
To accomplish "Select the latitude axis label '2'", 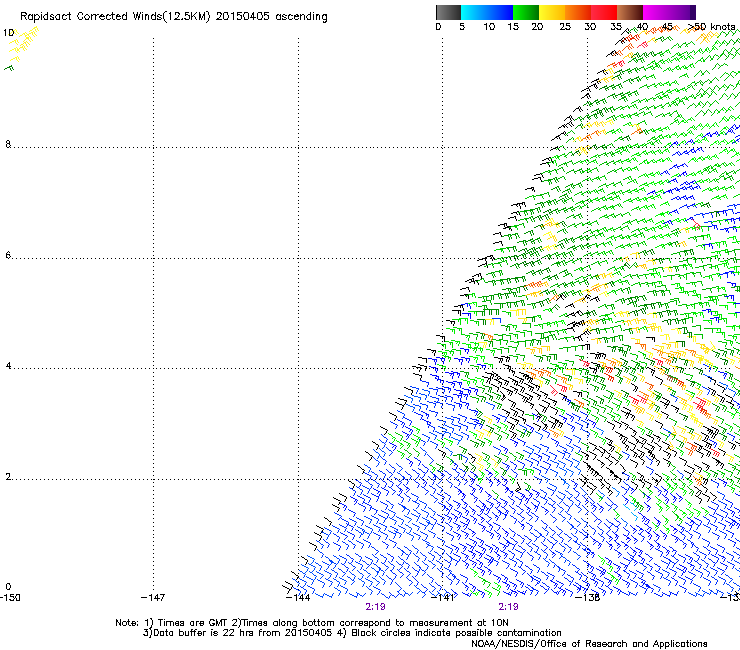I will coord(8,477).
